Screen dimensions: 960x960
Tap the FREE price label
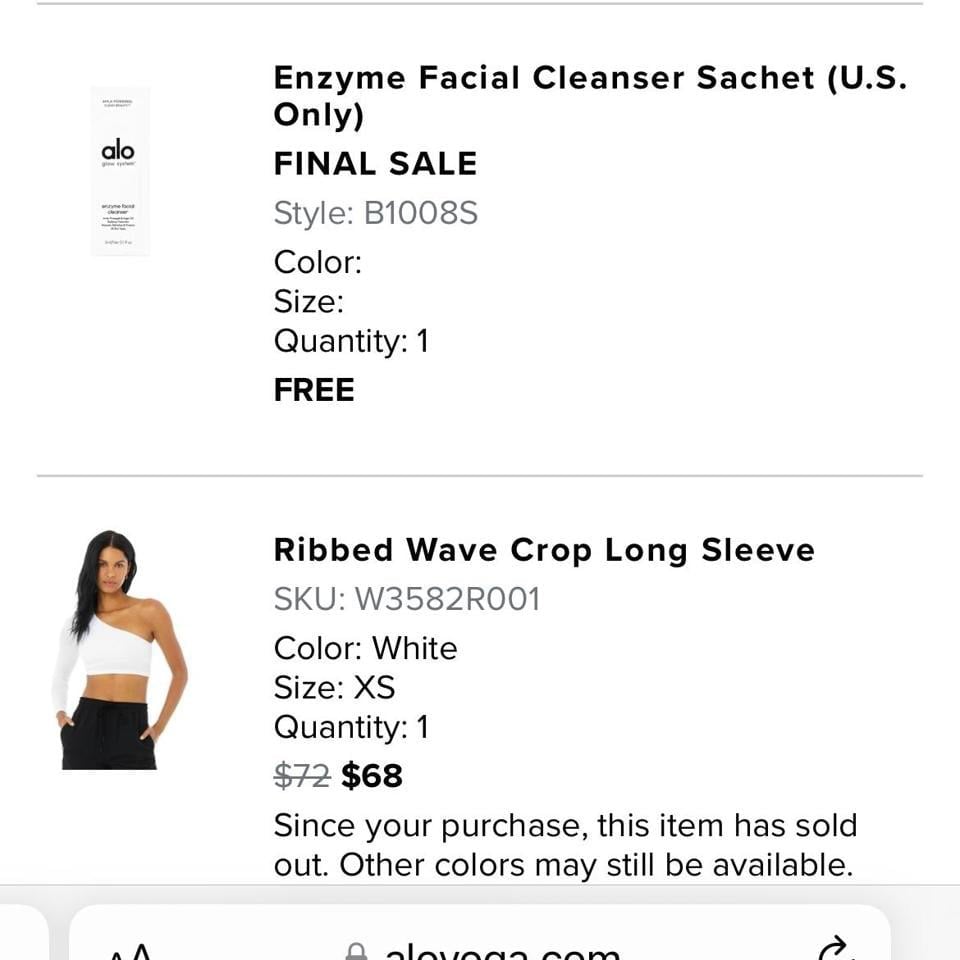coord(314,389)
